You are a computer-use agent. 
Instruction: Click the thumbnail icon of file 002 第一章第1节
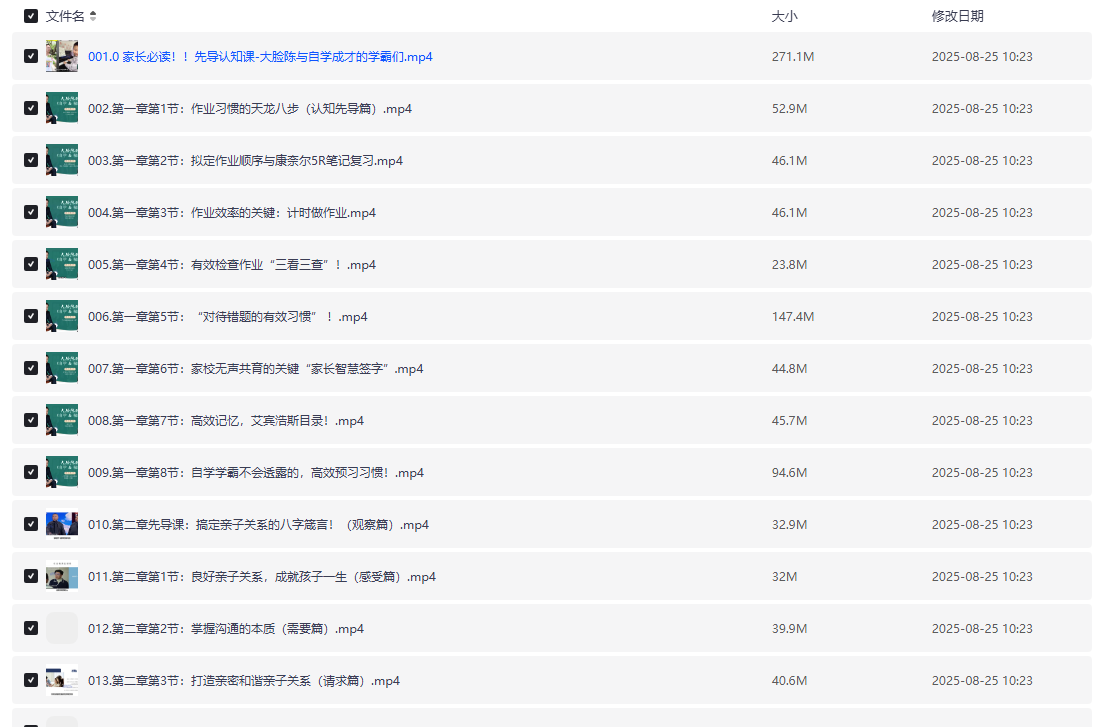click(x=62, y=108)
